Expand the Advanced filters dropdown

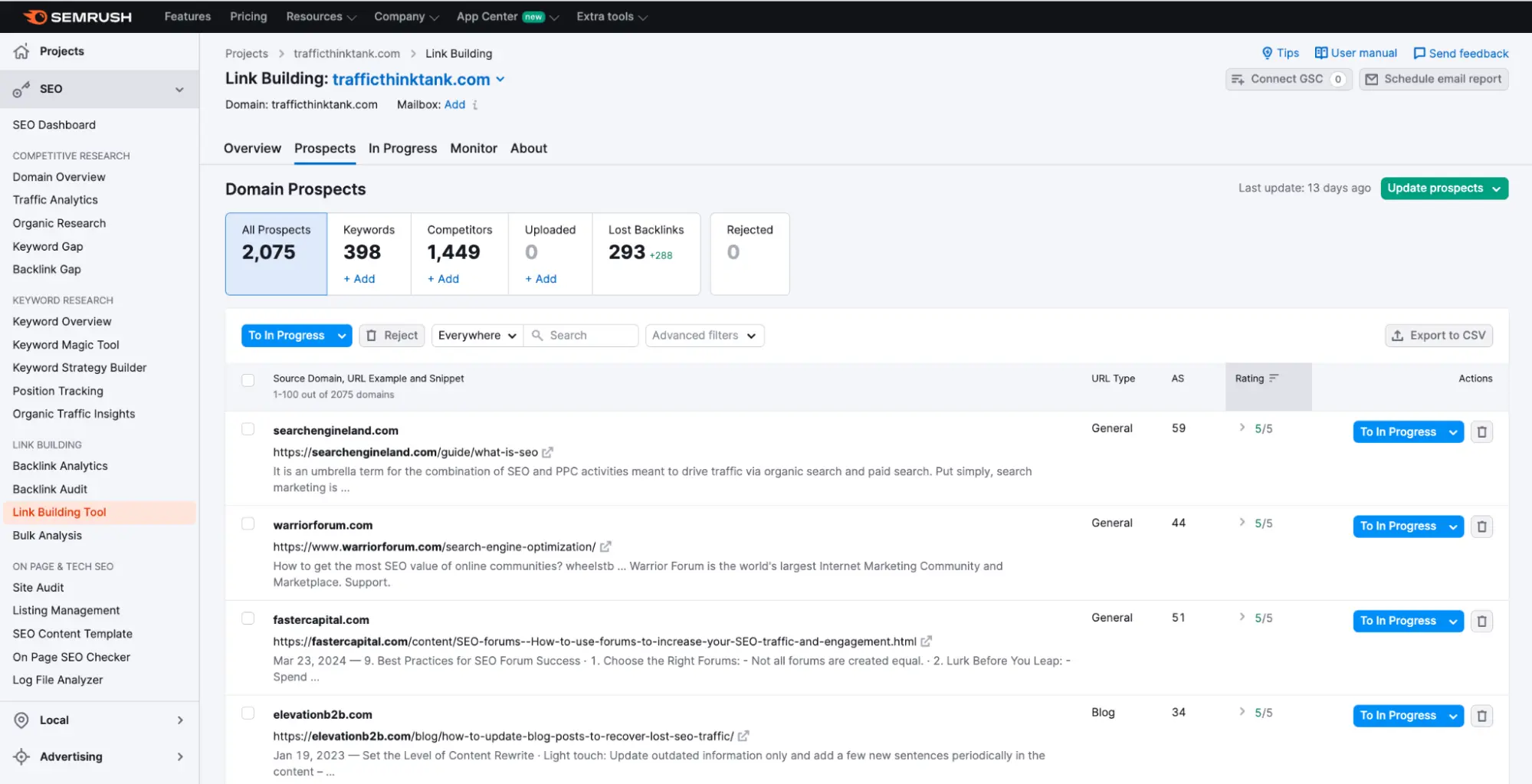tap(704, 335)
